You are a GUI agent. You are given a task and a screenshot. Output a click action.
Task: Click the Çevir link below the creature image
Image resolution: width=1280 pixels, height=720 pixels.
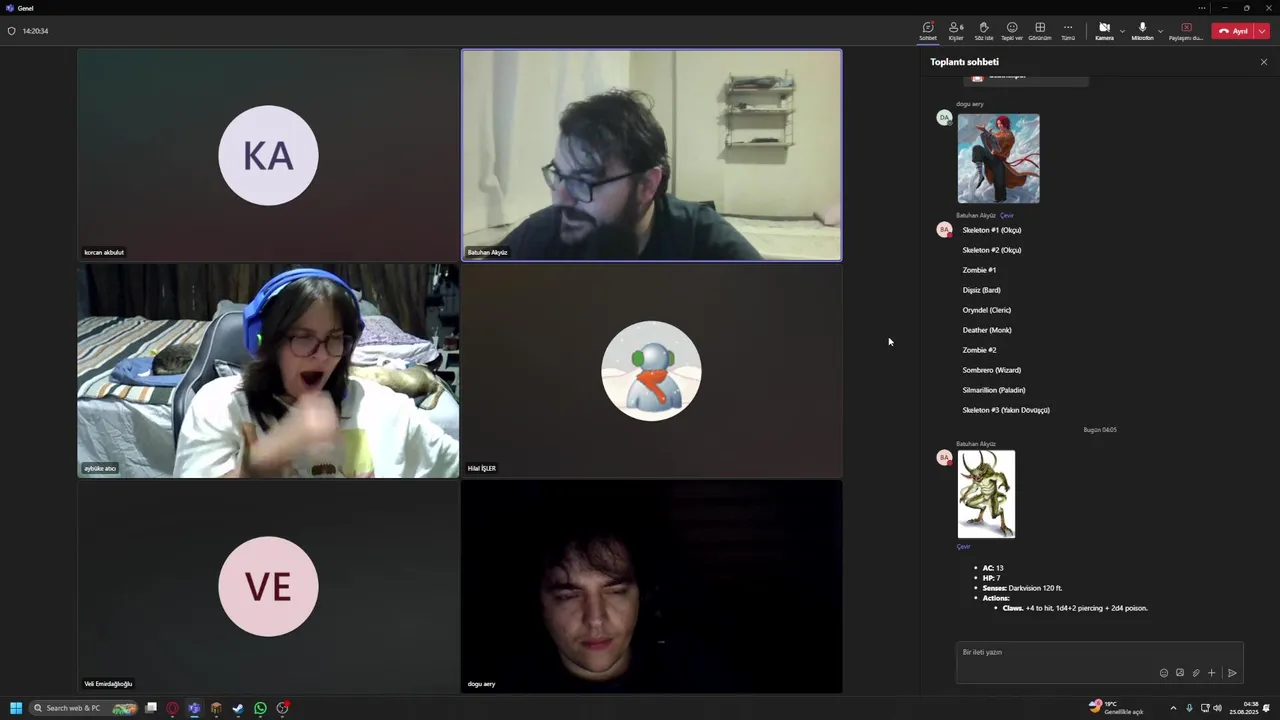964,547
